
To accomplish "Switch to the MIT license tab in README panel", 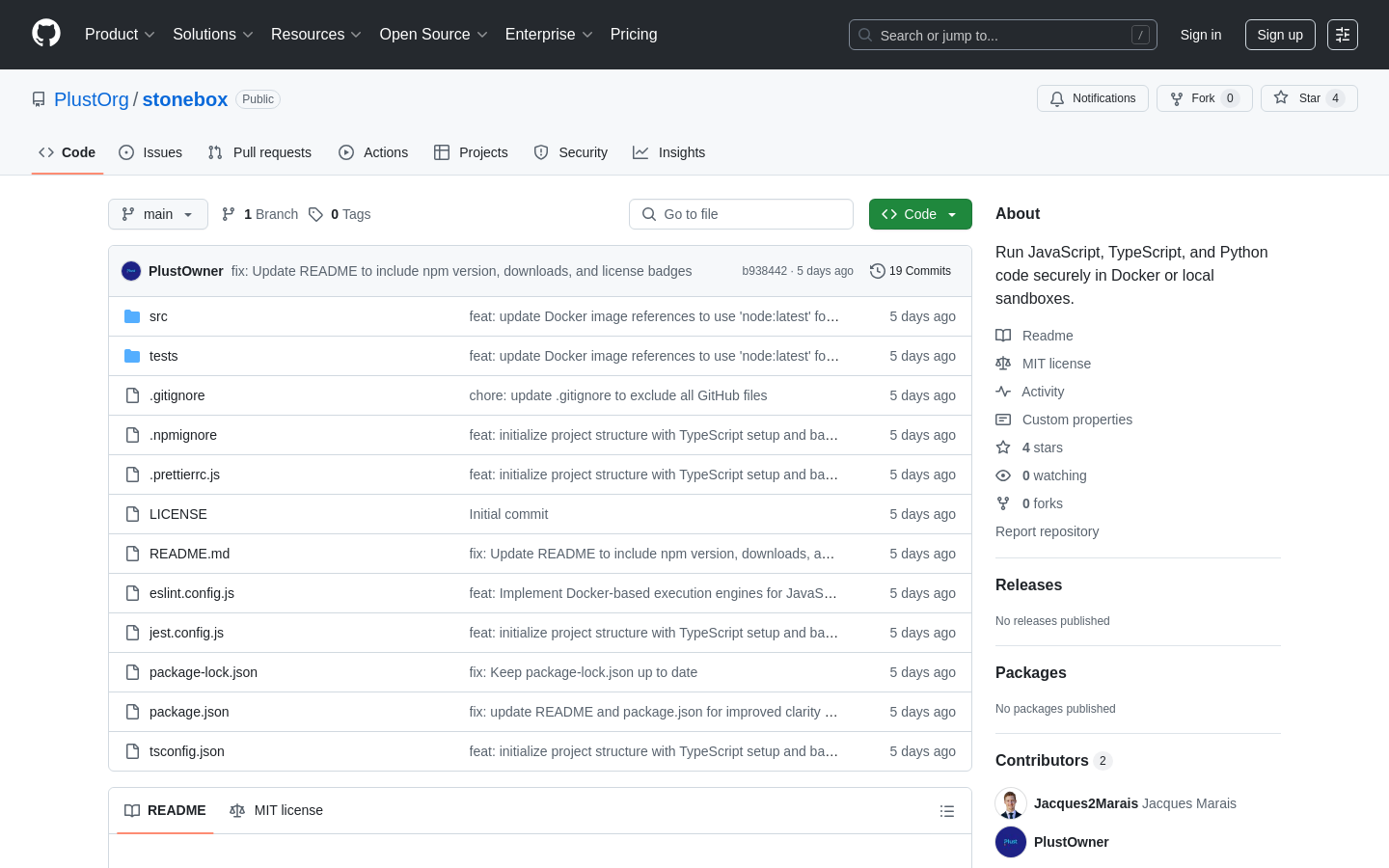I will click(277, 810).
